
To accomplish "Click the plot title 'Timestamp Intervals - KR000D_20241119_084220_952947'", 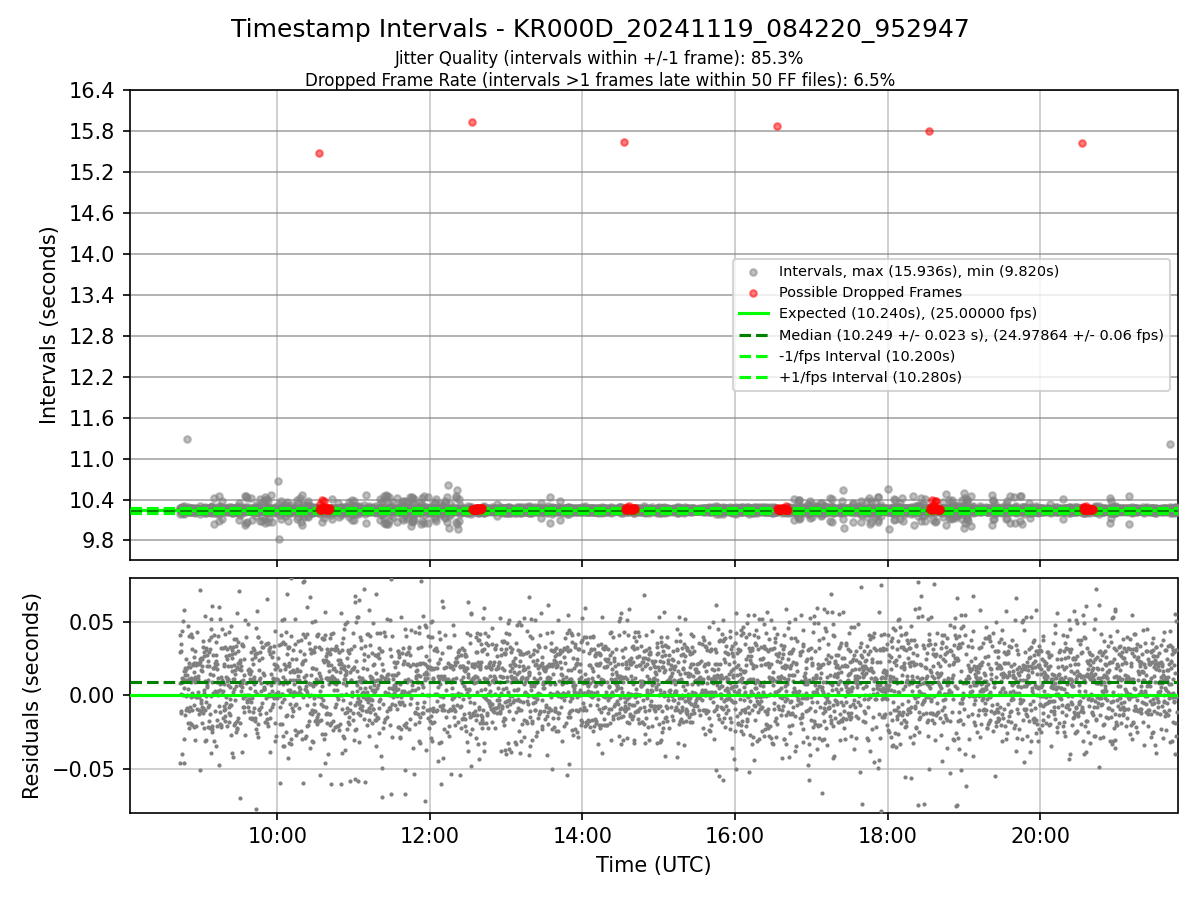I will (600, 29).
